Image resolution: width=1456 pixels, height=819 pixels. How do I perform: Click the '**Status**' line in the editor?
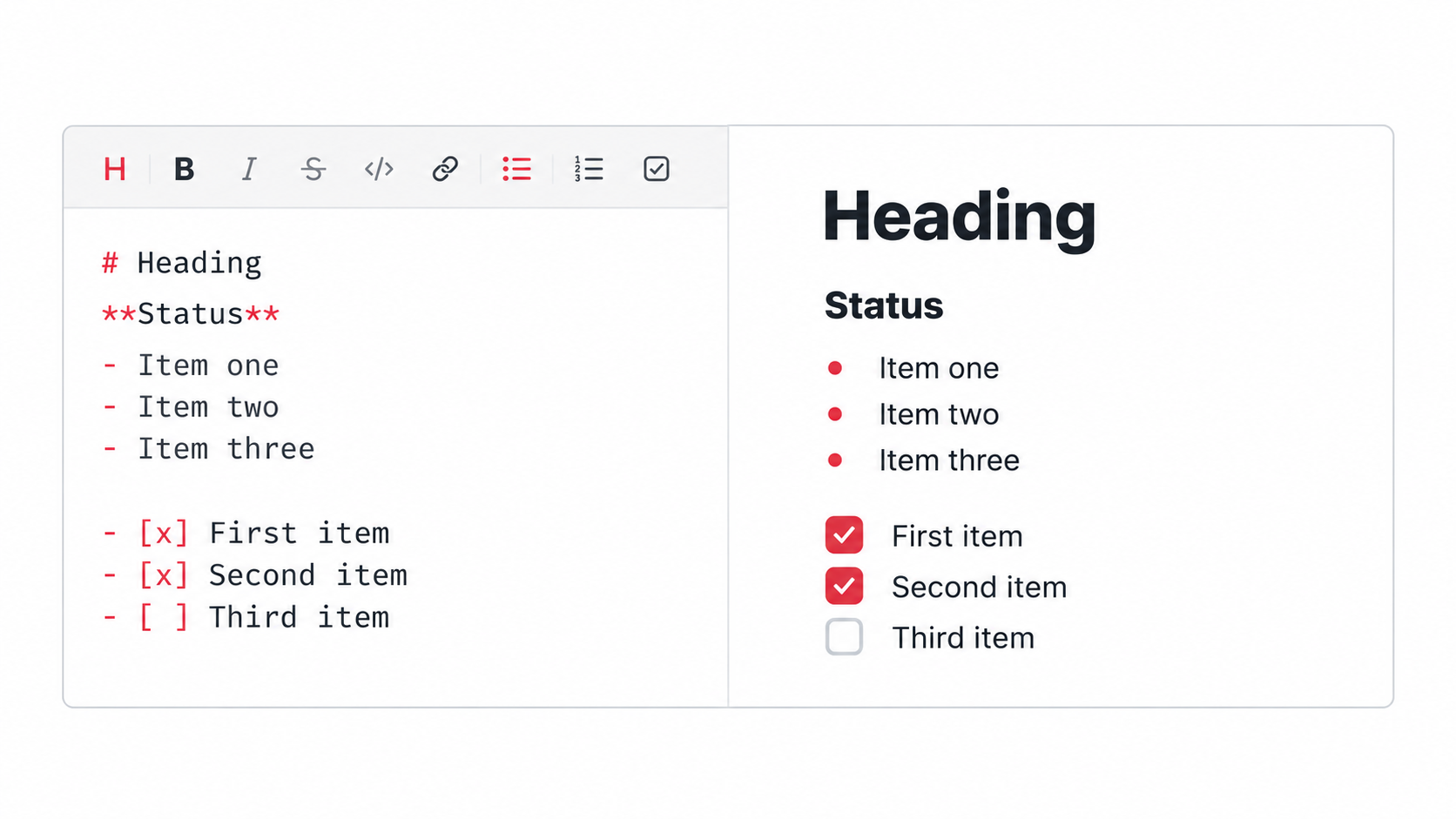click(191, 313)
